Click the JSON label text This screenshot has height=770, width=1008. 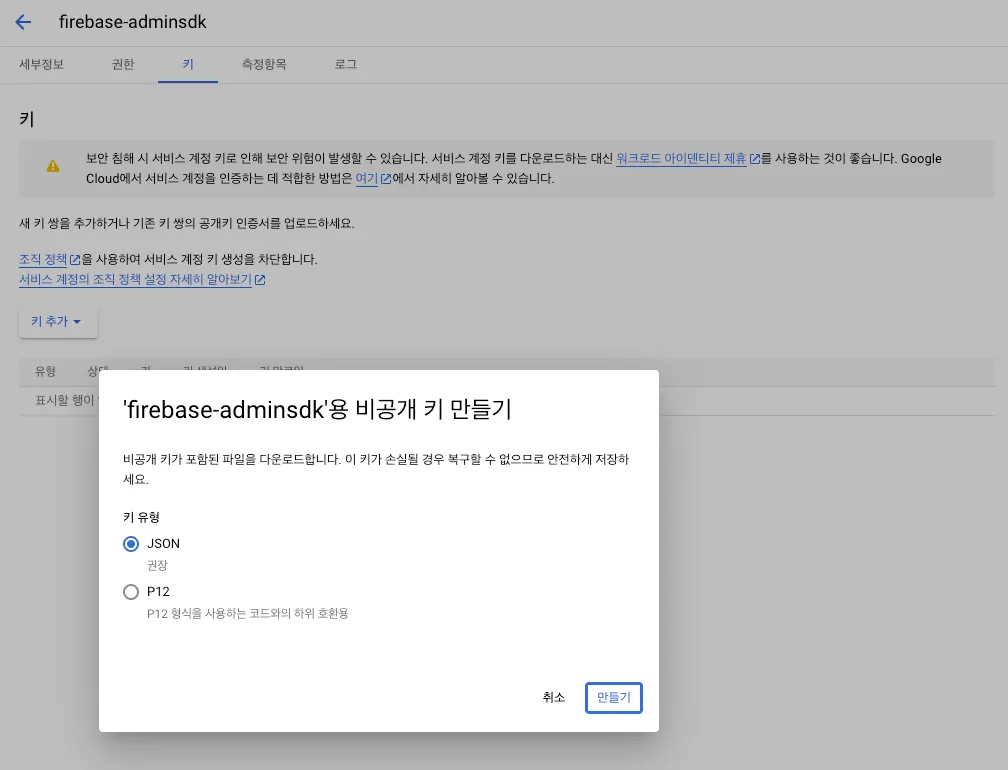click(163, 544)
